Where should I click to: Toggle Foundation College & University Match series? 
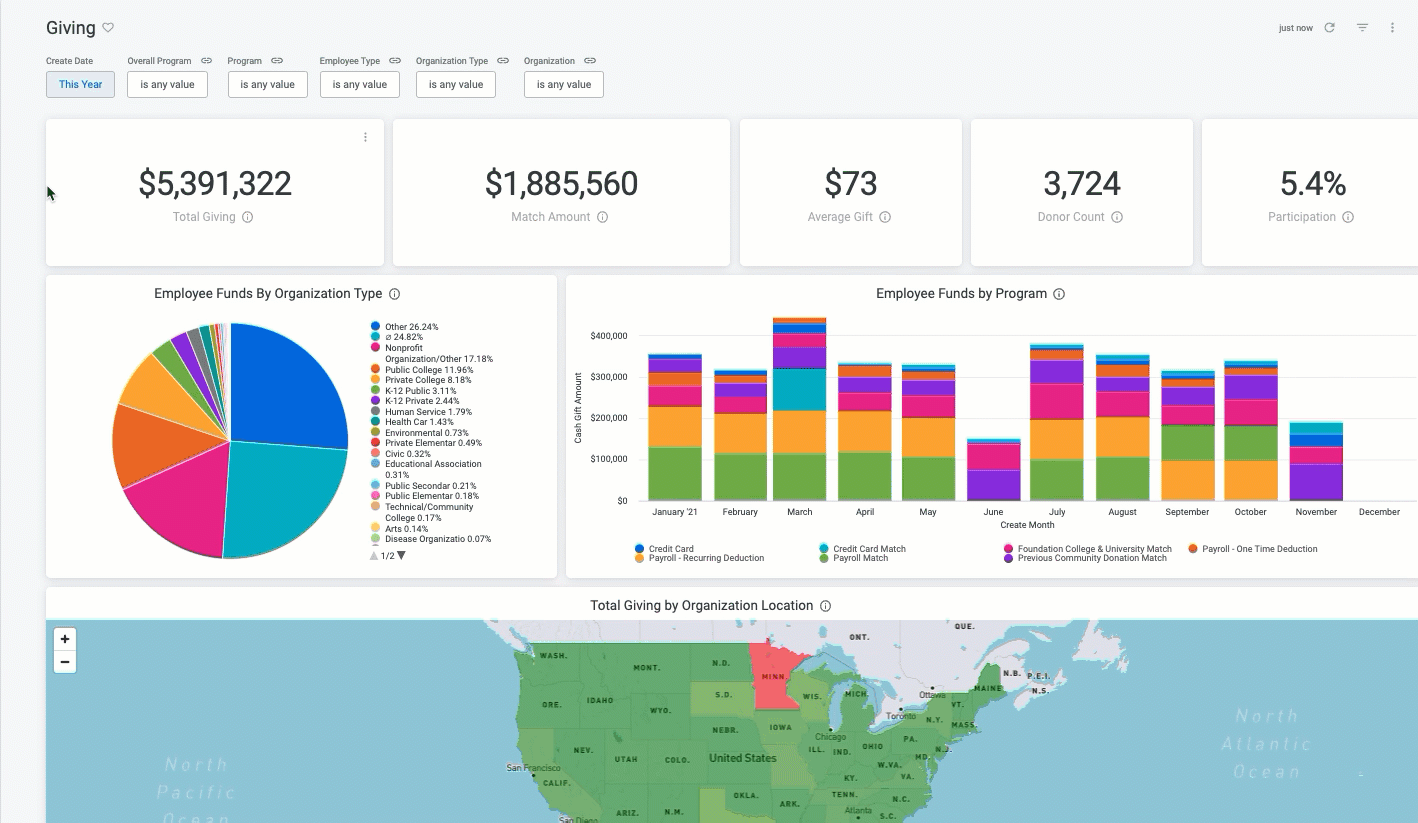click(1088, 549)
